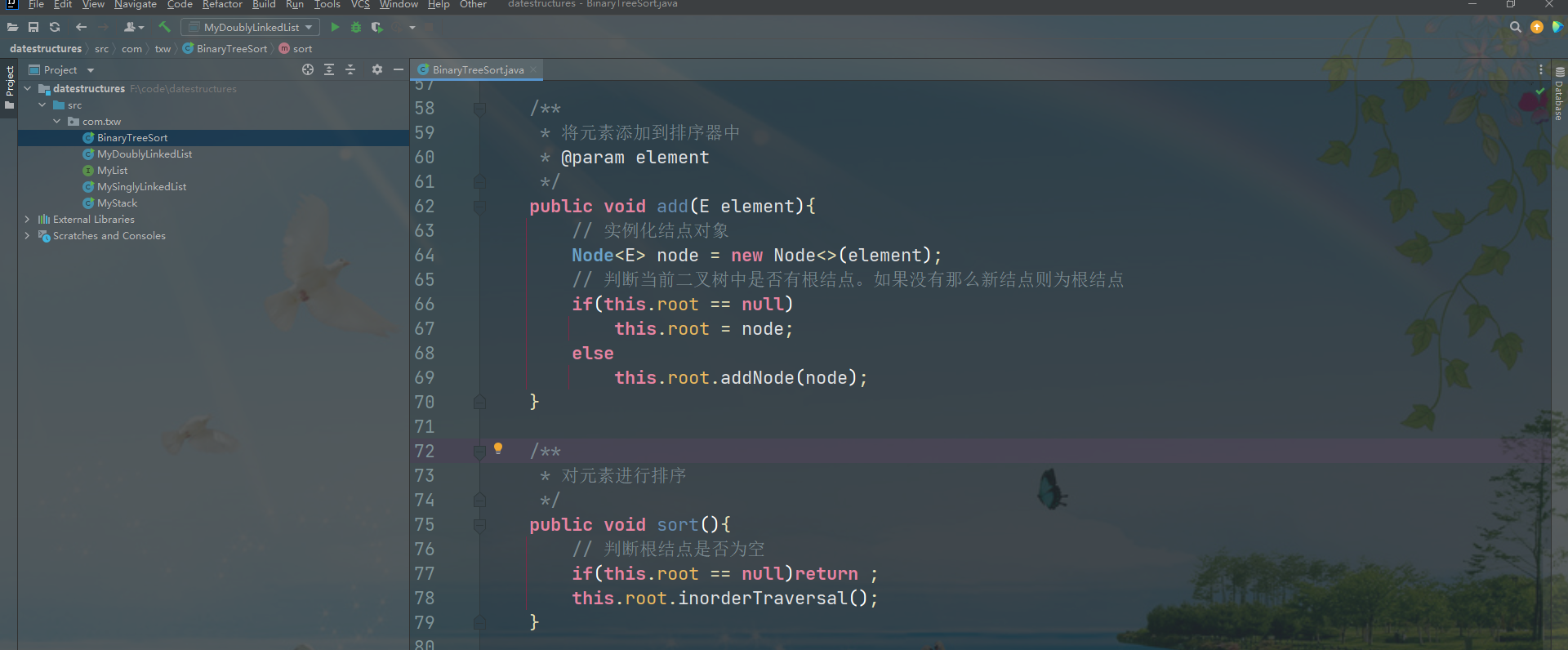The image size is (1568, 650).
Task: Open the Help menu
Action: 439,4
